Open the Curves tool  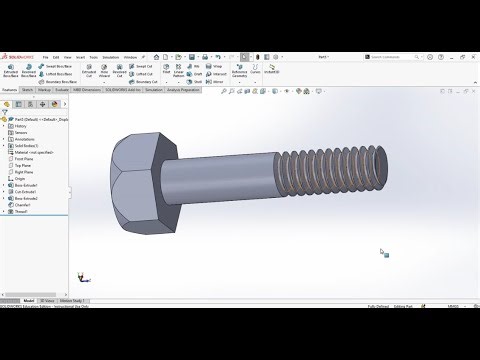point(255,69)
